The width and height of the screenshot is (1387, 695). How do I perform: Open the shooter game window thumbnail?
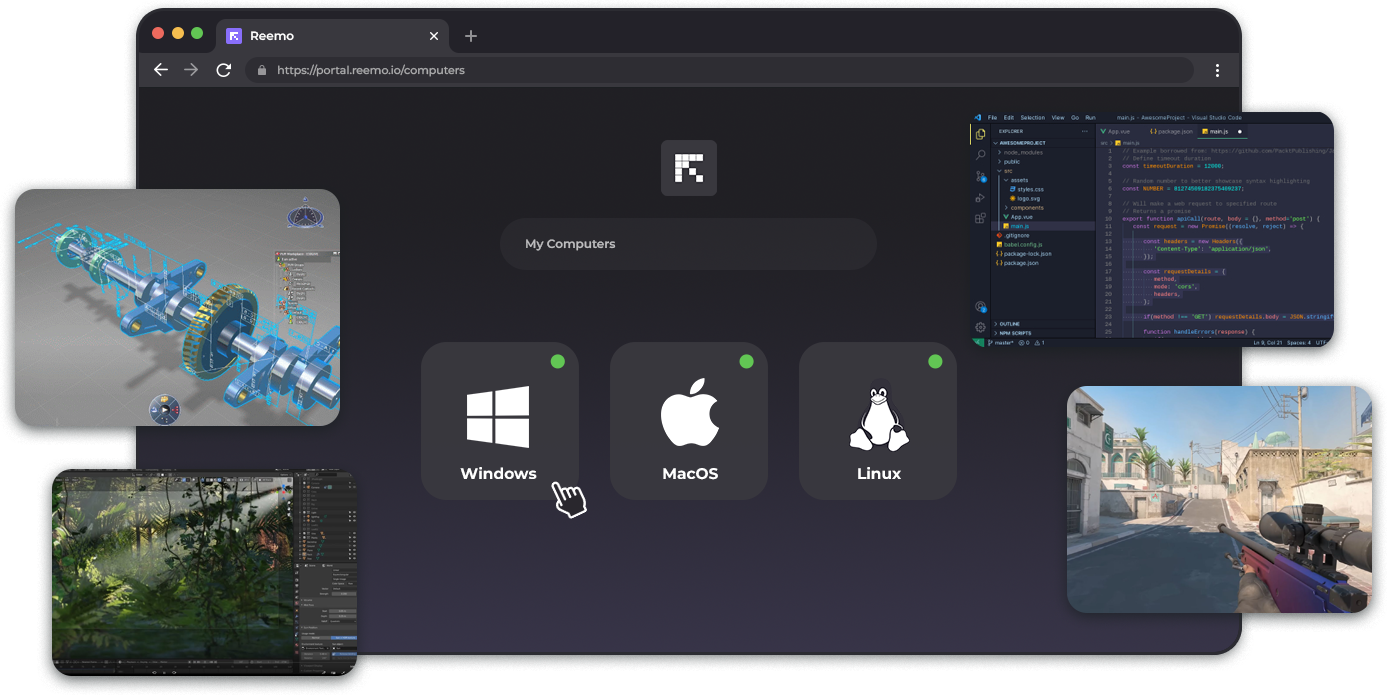[x=1219, y=499]
